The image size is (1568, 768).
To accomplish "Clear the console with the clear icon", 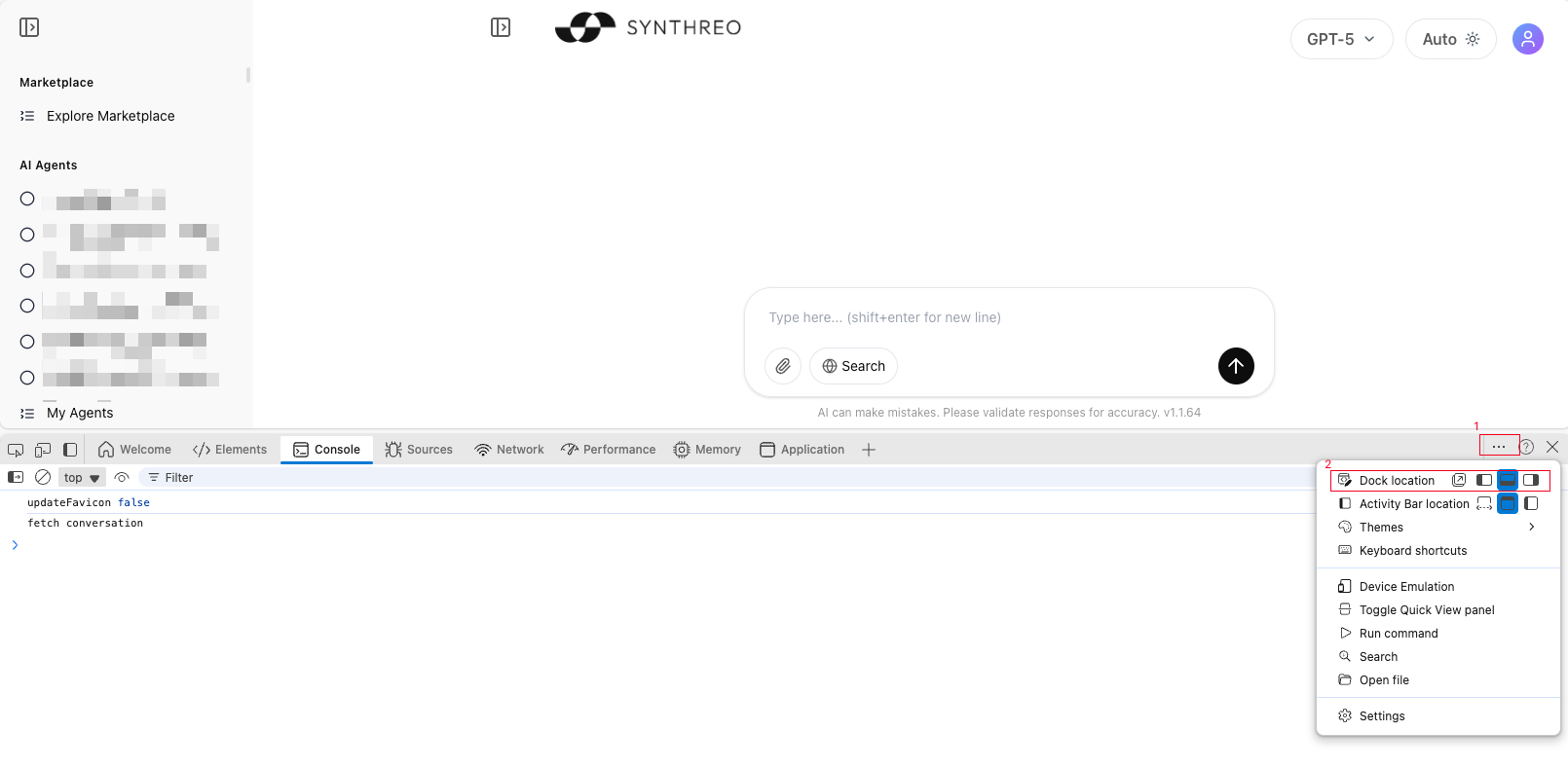I will click(43, 477).
